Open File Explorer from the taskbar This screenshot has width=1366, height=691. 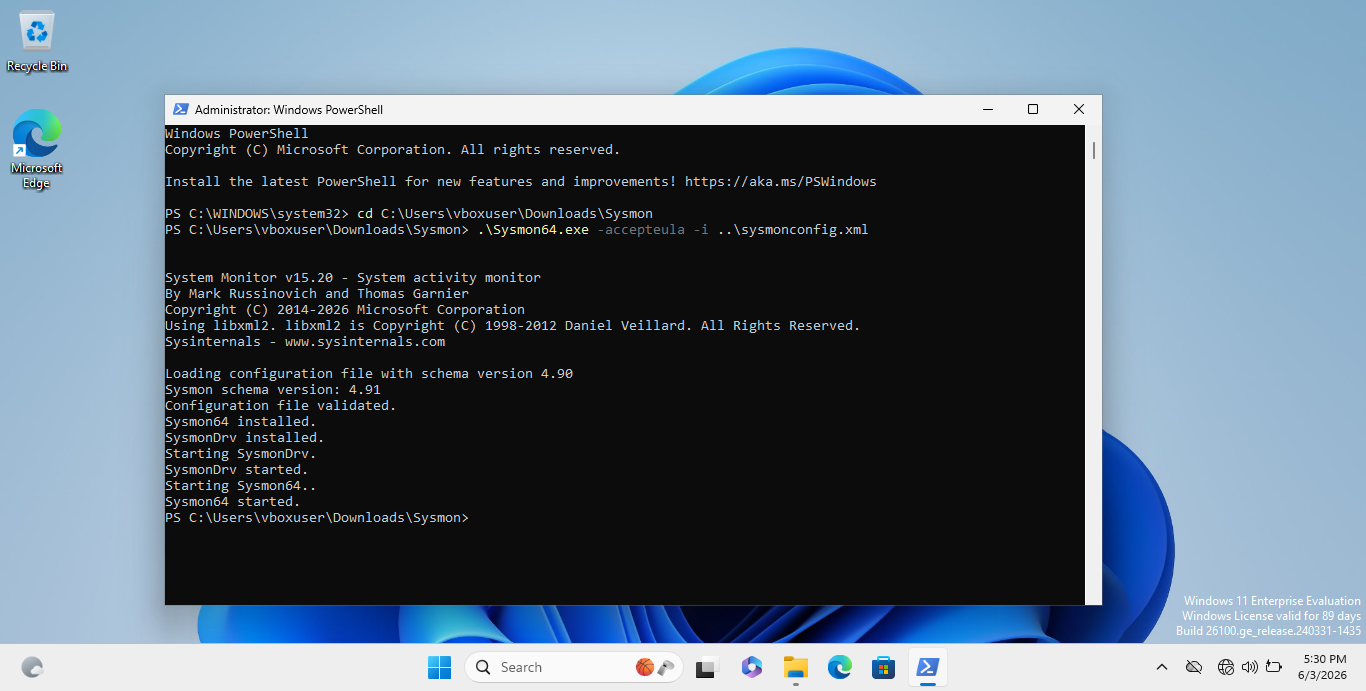pyautogui.click(x=796, y=667)
